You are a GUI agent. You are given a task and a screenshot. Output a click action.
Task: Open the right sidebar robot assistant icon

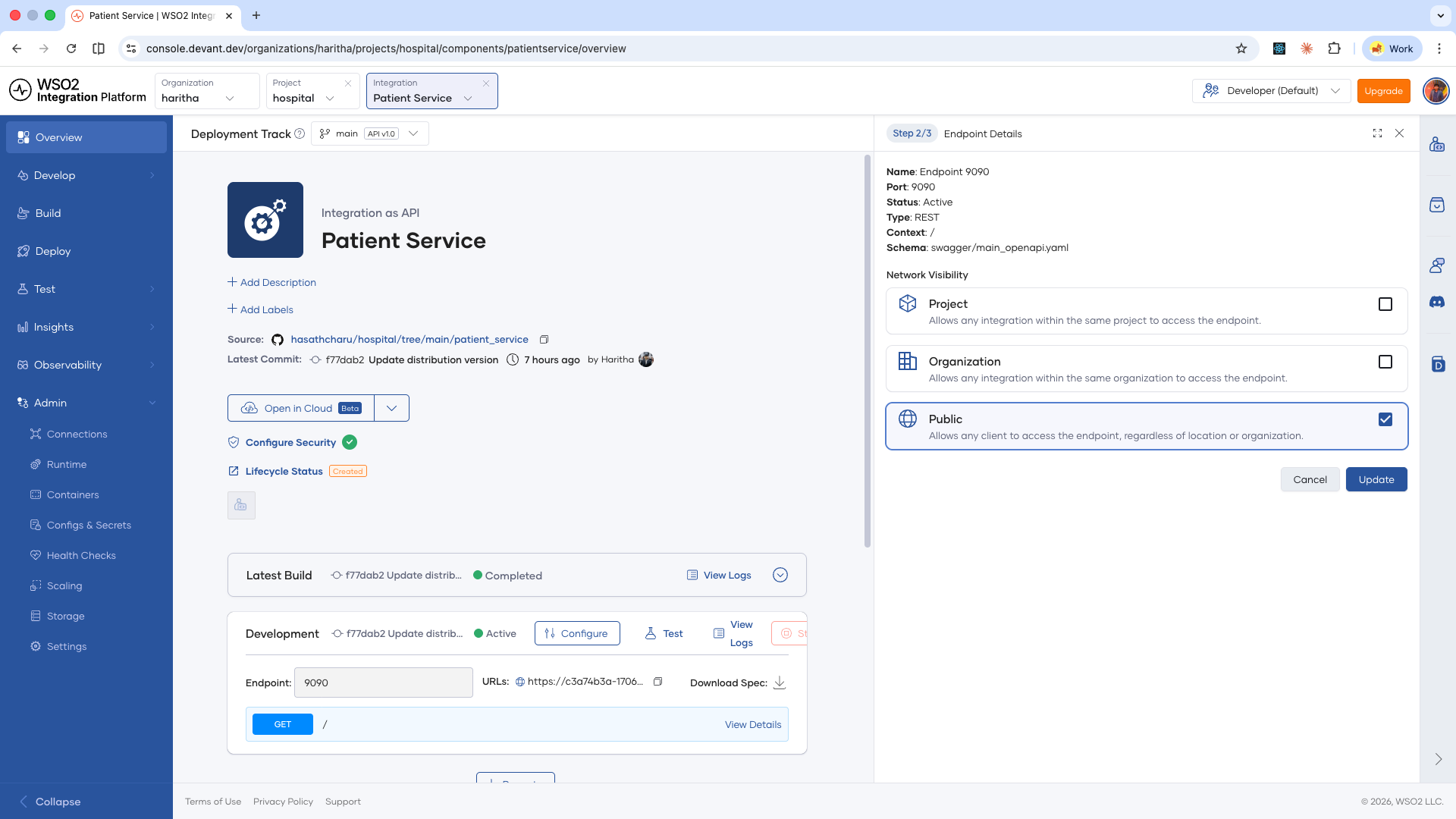(1437, 144)
